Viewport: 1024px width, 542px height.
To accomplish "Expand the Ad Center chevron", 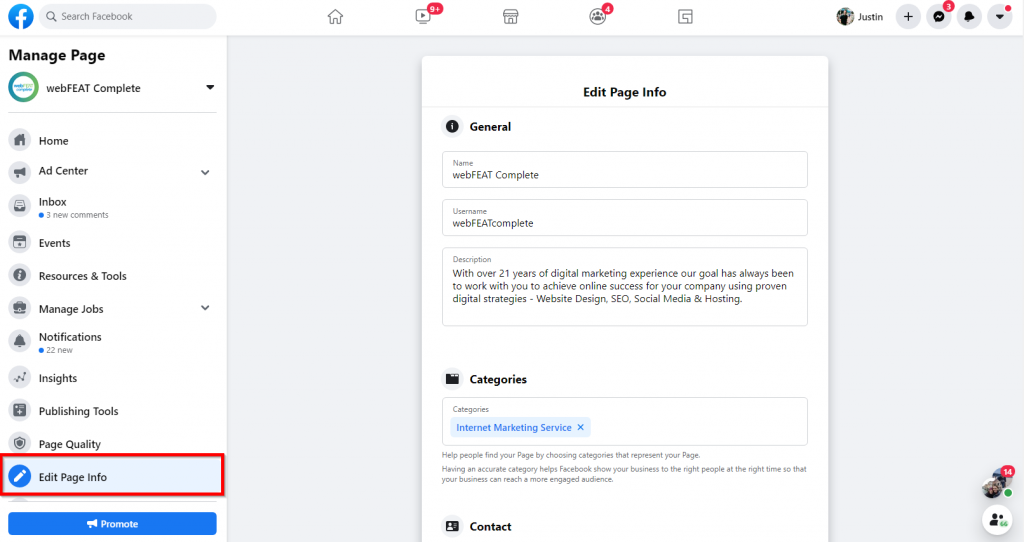I will tap(205, 172).
